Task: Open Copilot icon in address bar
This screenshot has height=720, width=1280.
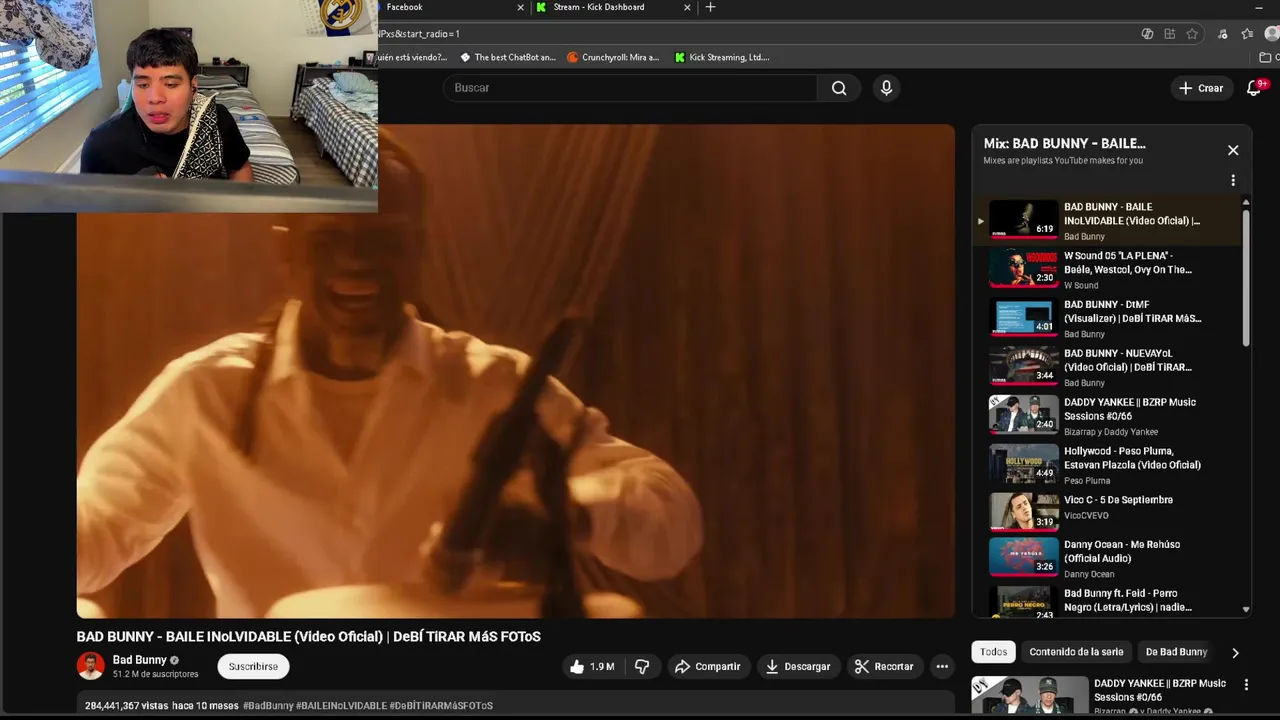Action: [1147, 34]
